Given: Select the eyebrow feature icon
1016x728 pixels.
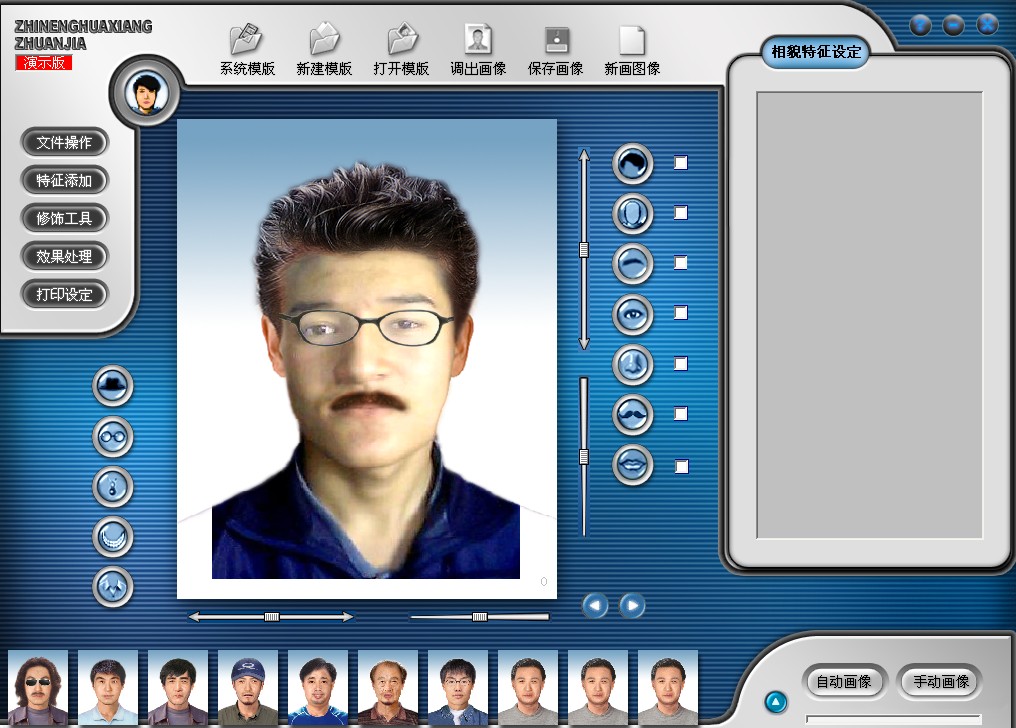Looking at the screenshot, I should (632, 264).
